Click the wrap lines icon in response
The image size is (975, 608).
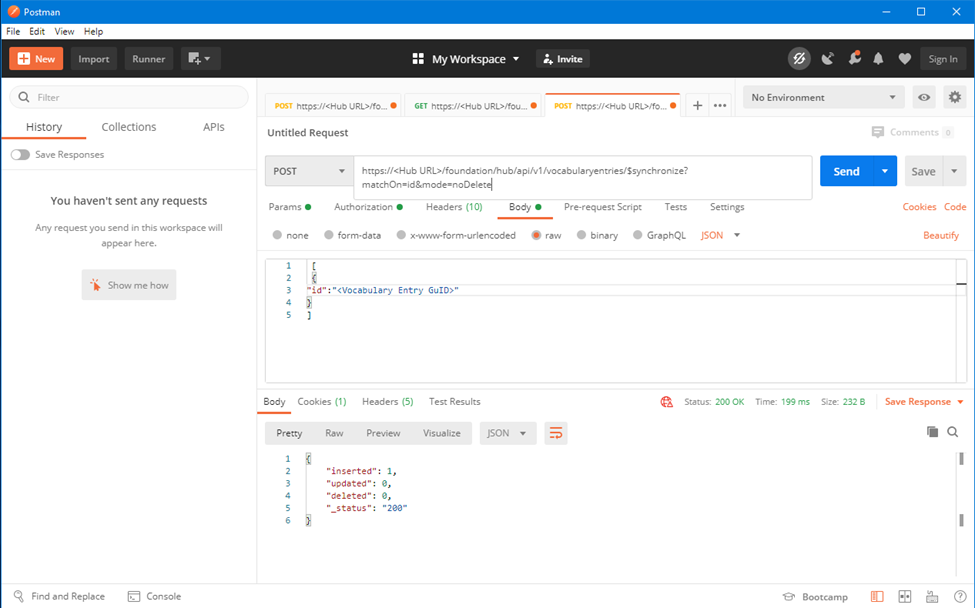(x=557, y=433)
